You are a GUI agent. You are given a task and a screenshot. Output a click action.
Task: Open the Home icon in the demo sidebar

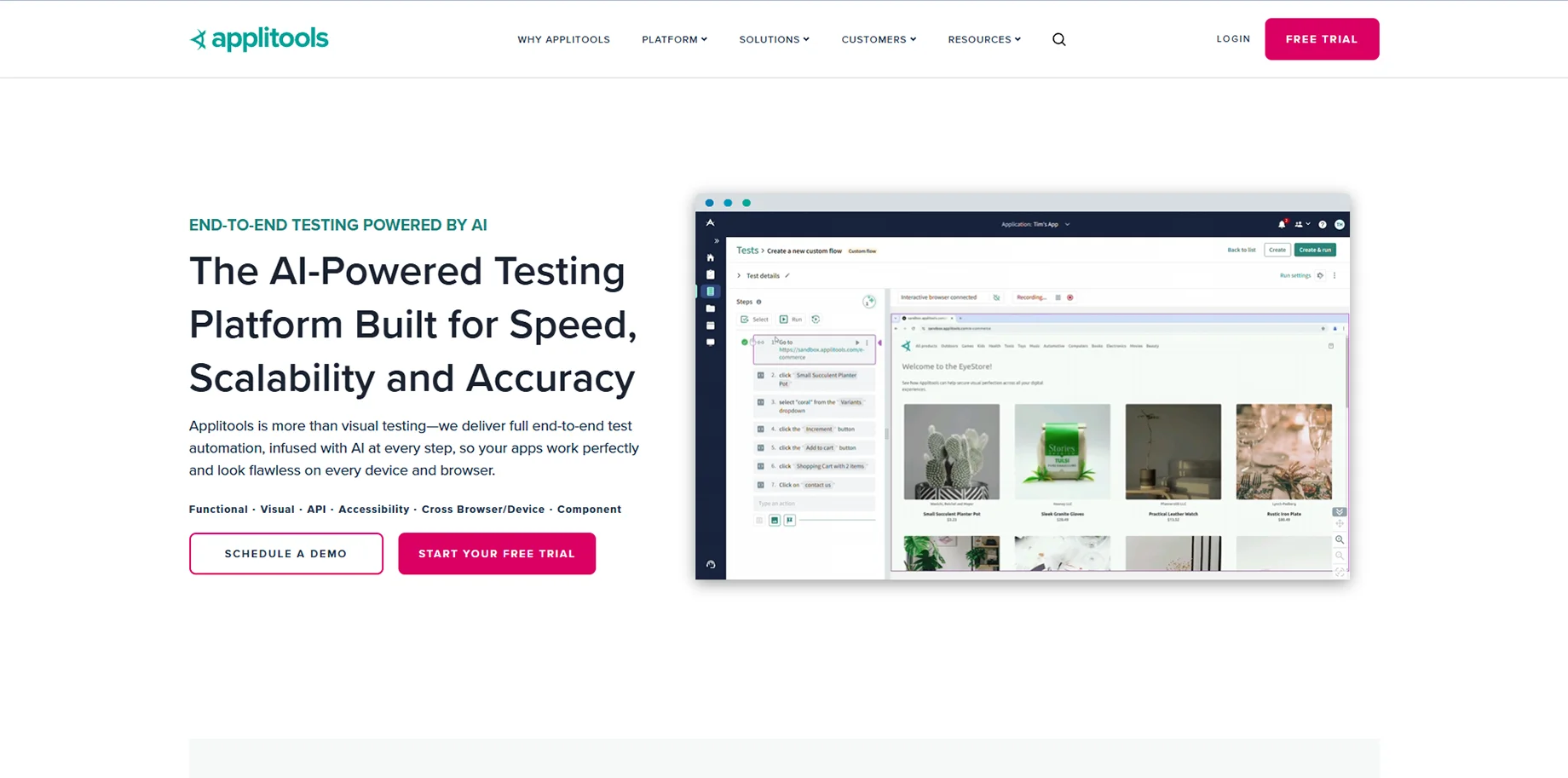tap(711, 257)
